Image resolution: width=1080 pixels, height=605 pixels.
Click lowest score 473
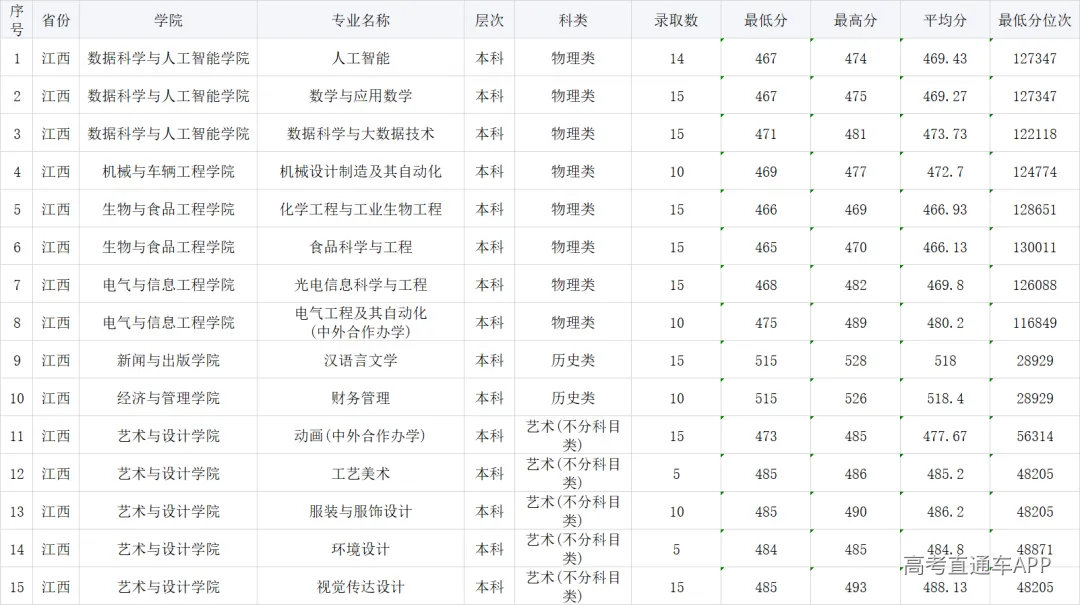tap(766, 436)
